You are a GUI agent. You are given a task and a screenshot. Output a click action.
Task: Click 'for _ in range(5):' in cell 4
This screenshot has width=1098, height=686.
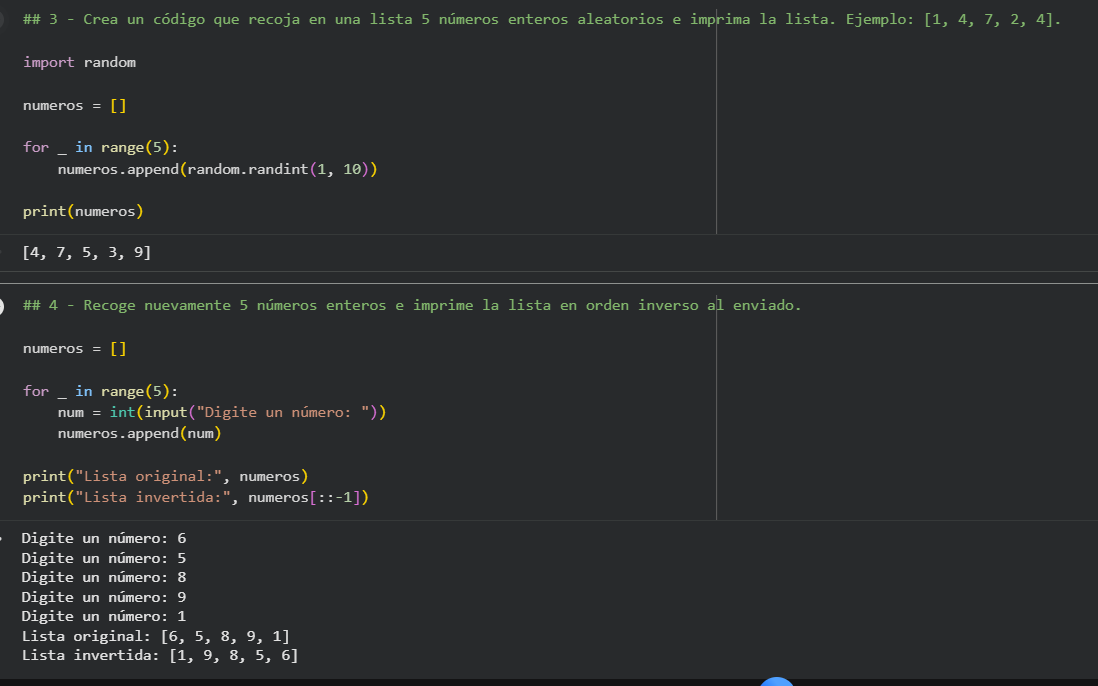click(101, 391)
